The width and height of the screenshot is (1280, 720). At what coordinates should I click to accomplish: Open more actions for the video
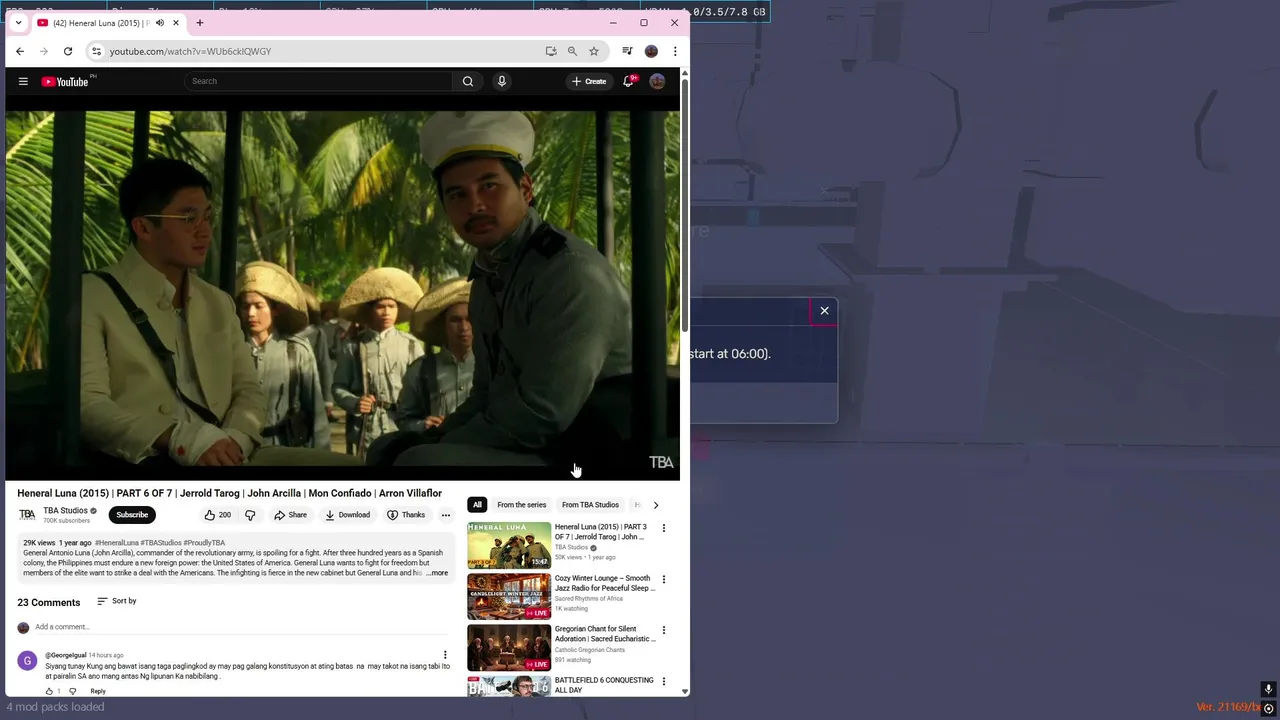(446, 515)
